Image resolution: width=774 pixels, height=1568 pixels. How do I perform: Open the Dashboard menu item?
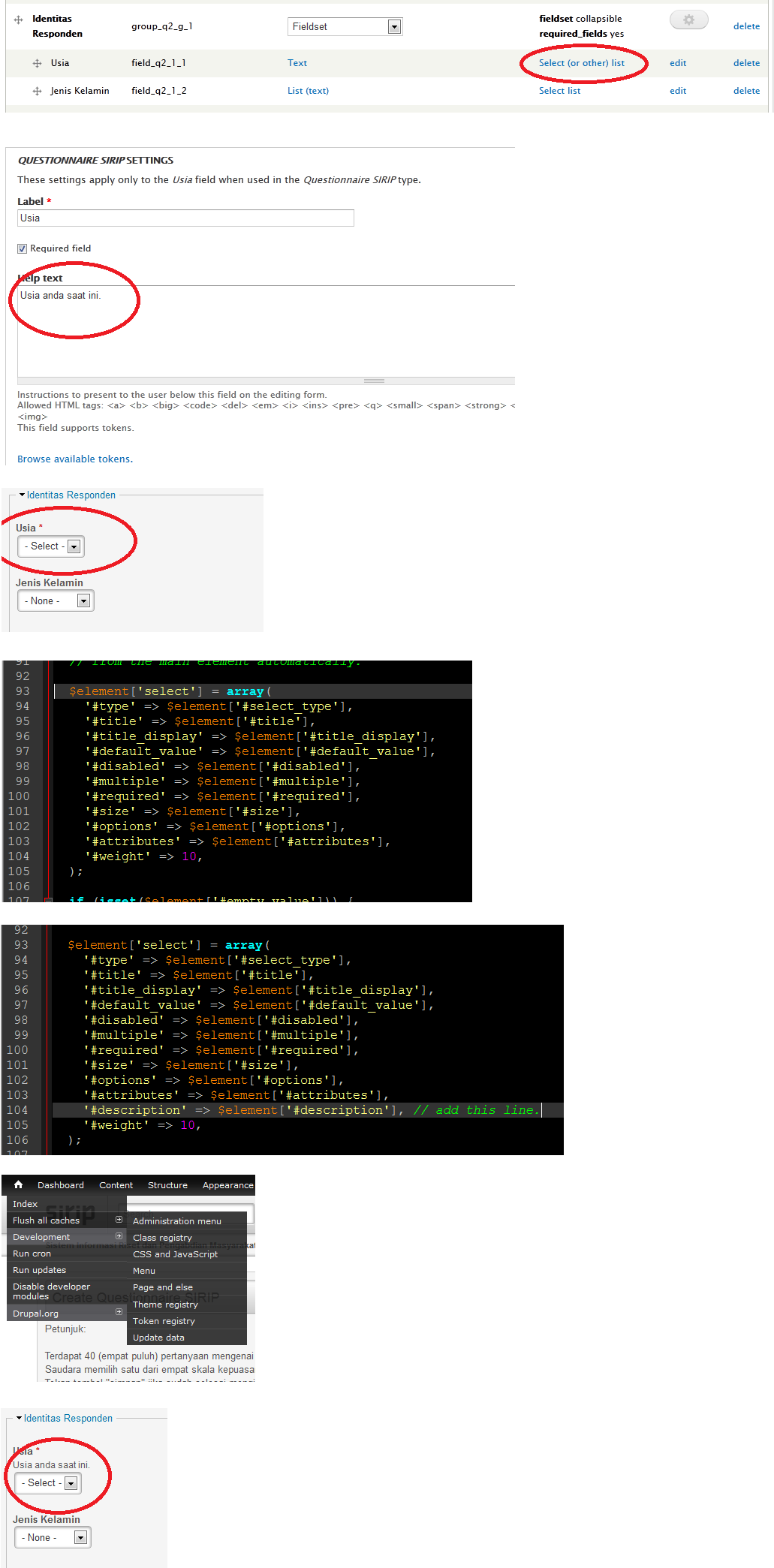pyautogui.click(x=61, y=1185)
